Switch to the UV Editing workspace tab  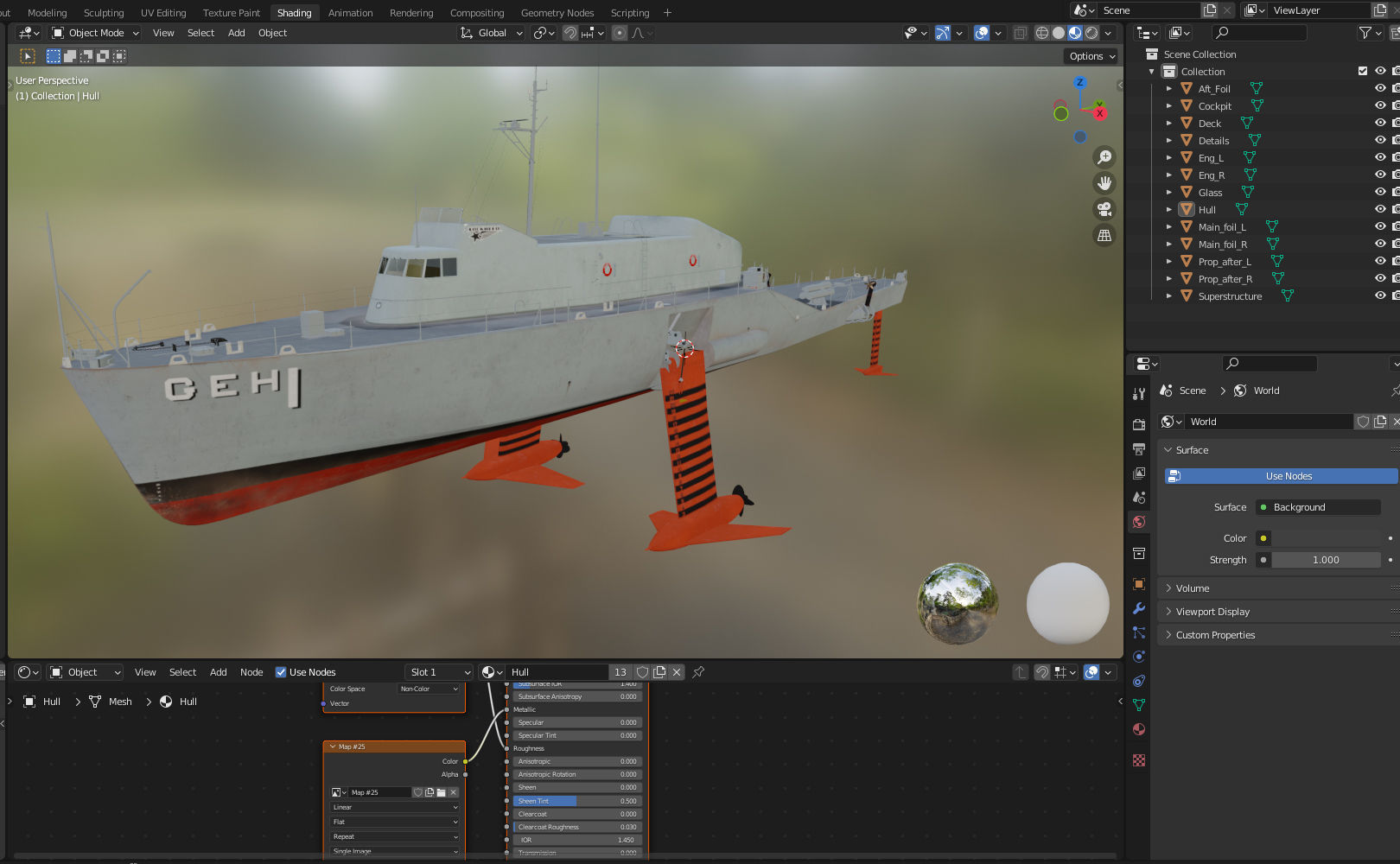[163, 13]
